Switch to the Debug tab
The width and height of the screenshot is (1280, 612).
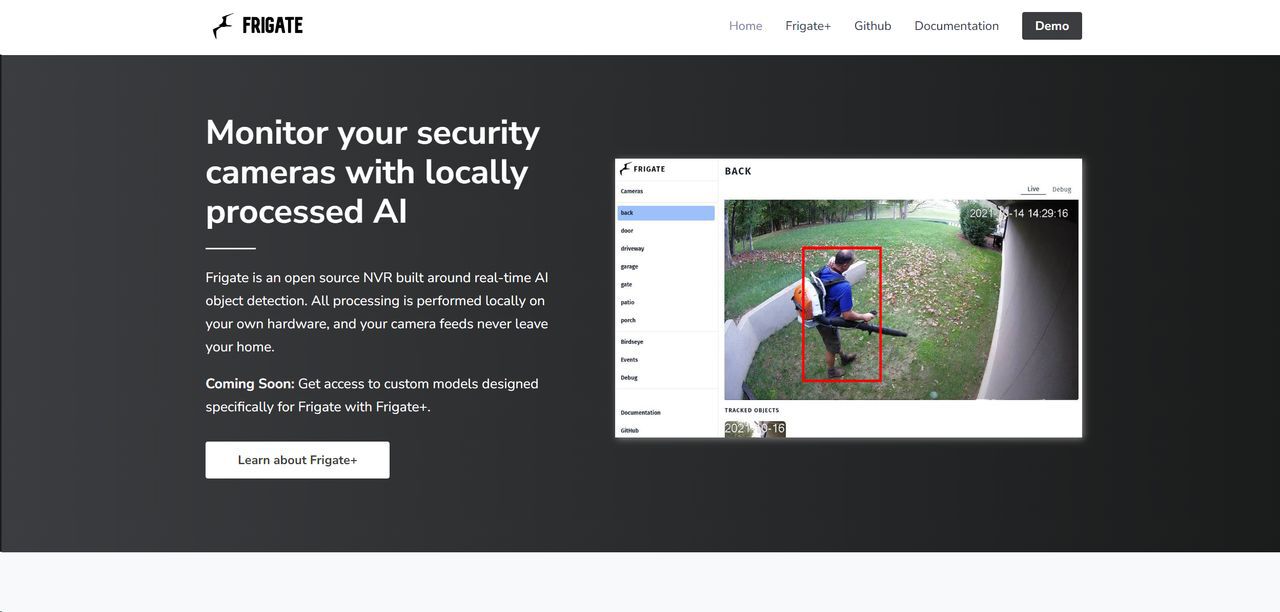coord(1061,189)
